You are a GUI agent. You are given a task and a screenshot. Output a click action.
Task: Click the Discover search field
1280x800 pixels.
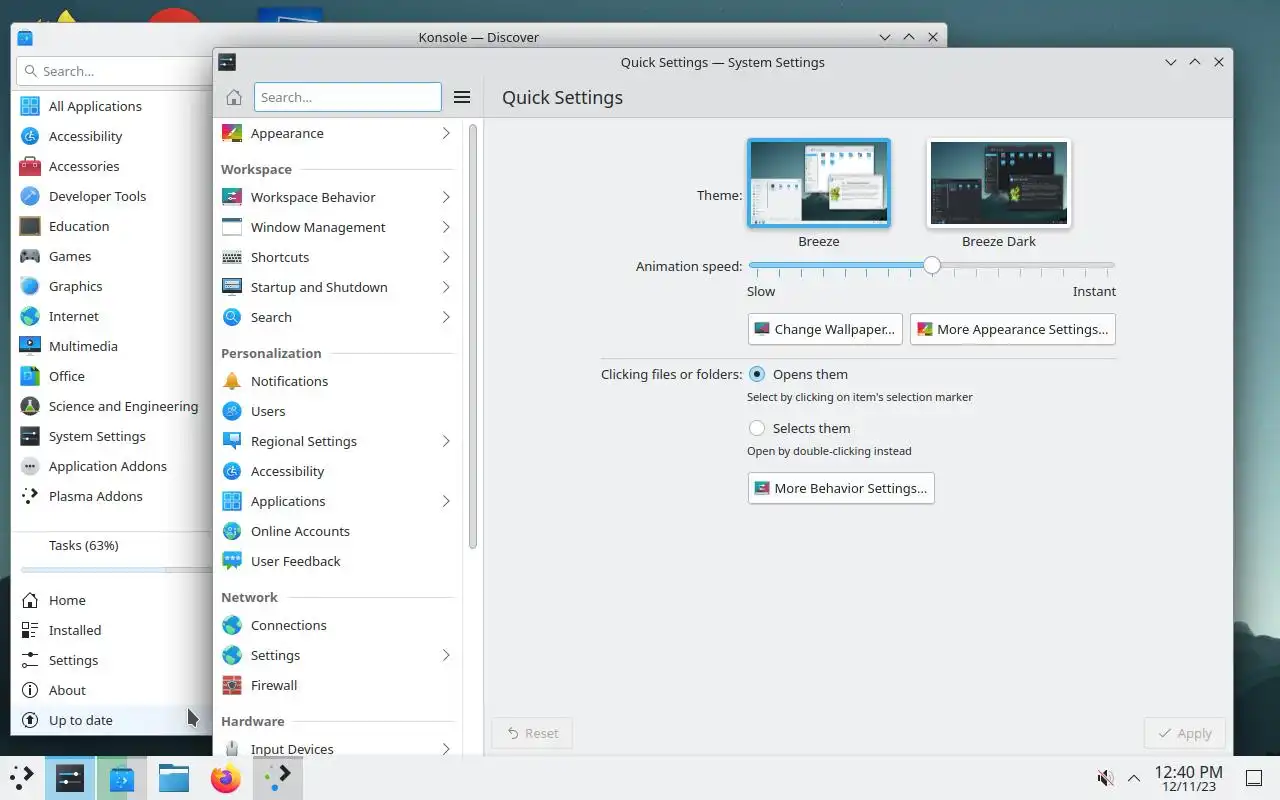115,71
